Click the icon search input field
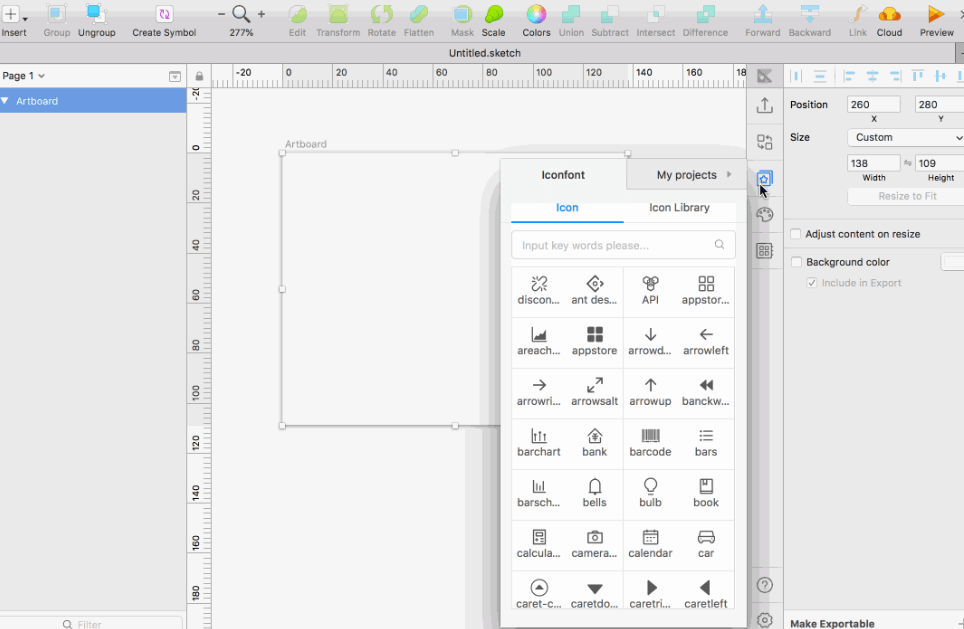This screenshot has width=964, height=629. (x=623, y=245)
